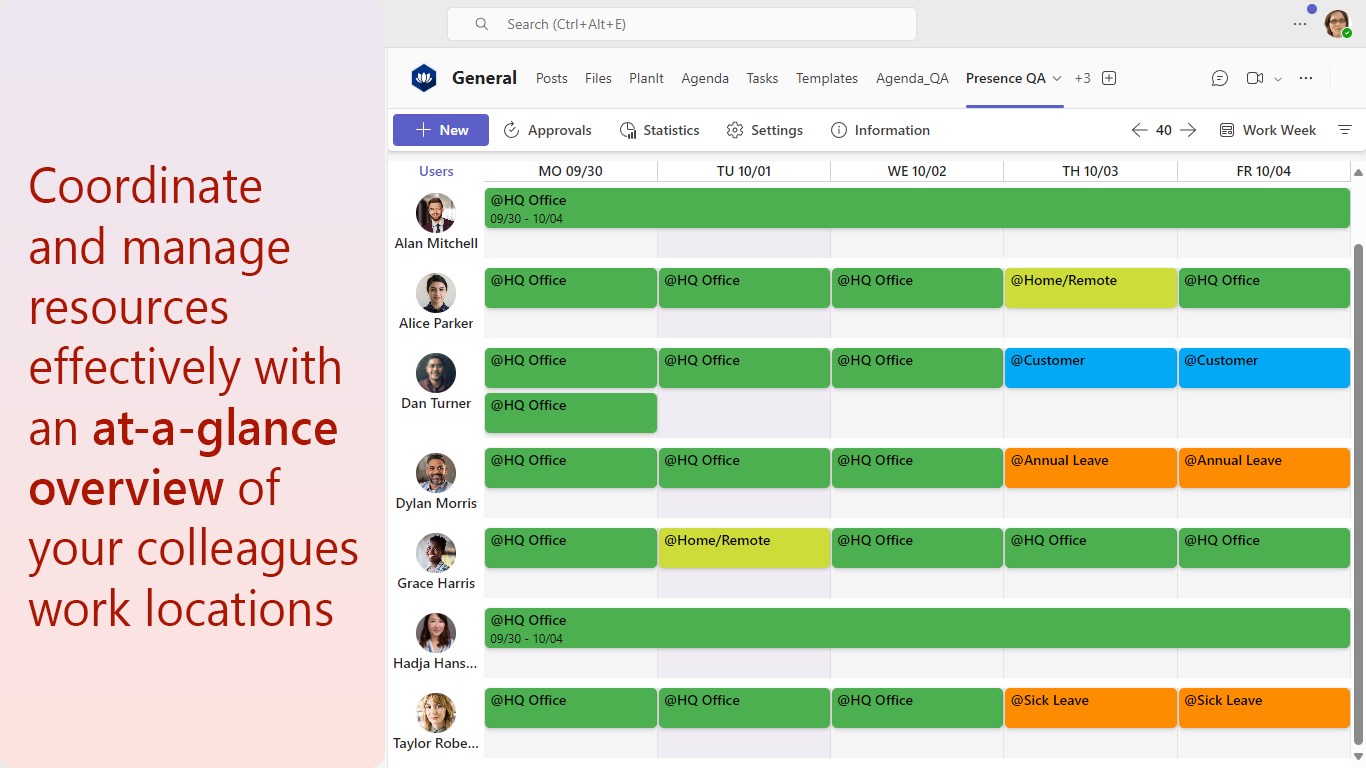Expand the Presence QA tab chevron
1366x768 pixels.
(1057, 78)
